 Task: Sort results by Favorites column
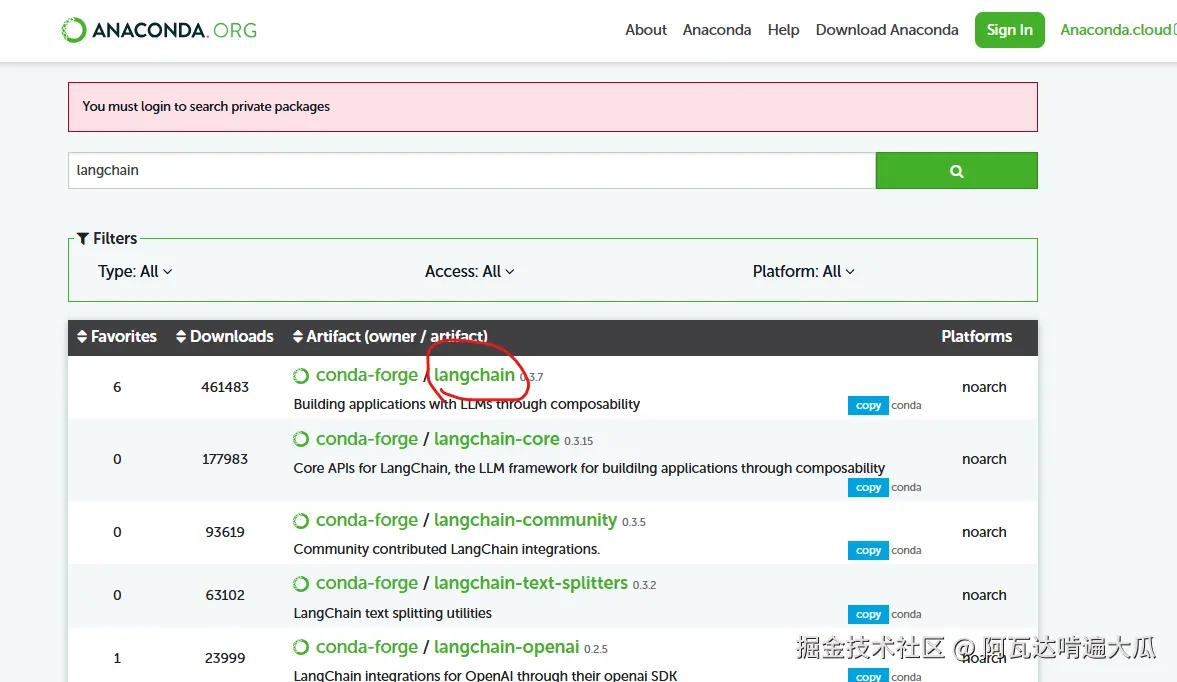[x=117, y=337]
